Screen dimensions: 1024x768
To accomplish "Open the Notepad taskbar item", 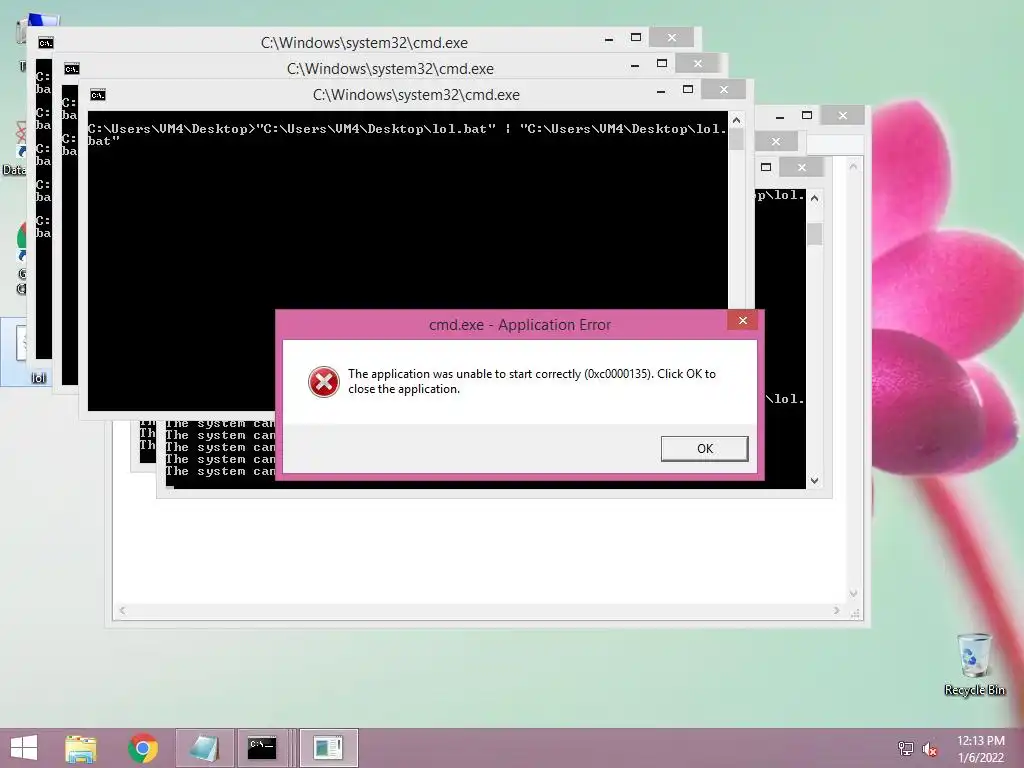I will pos(204,748).
